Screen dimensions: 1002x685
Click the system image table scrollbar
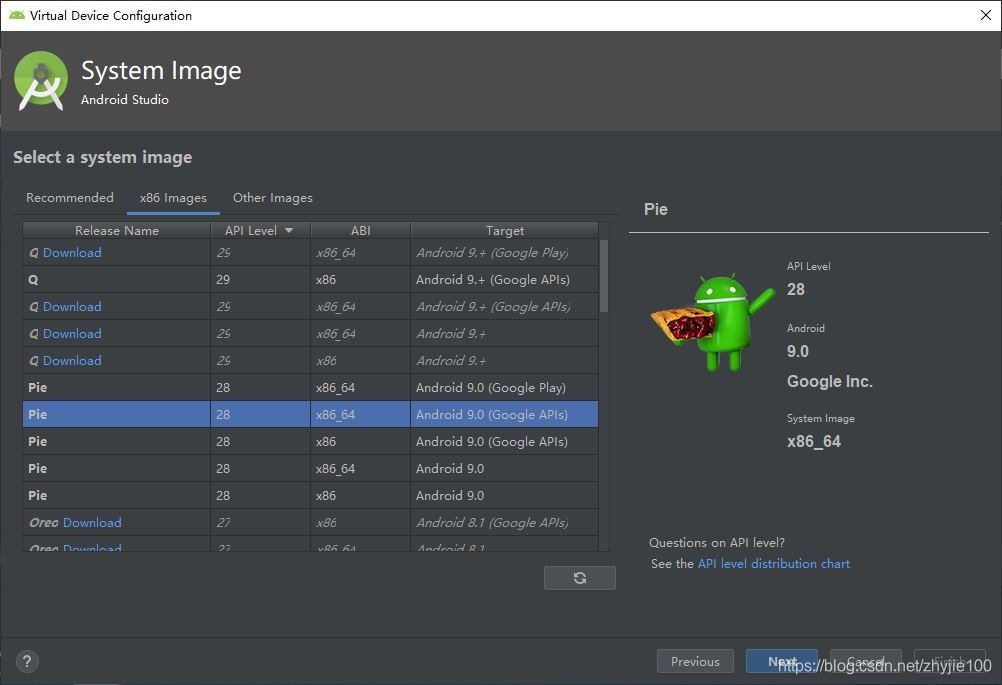[604, 276]
